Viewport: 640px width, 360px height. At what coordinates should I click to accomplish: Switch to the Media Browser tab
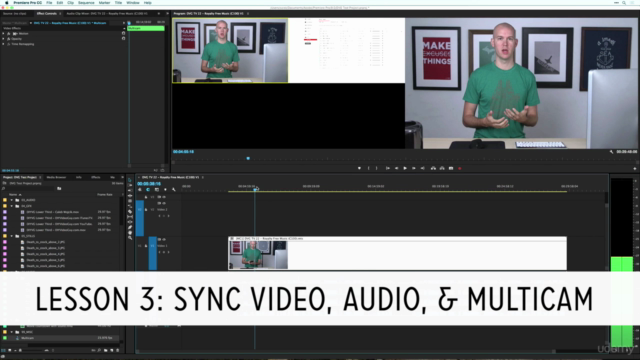click(56, 177)
